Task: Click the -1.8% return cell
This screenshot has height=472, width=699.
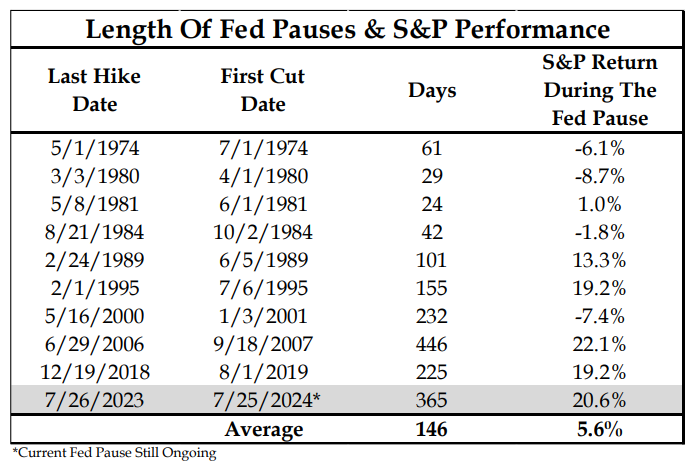Action: tap(596, 233)
